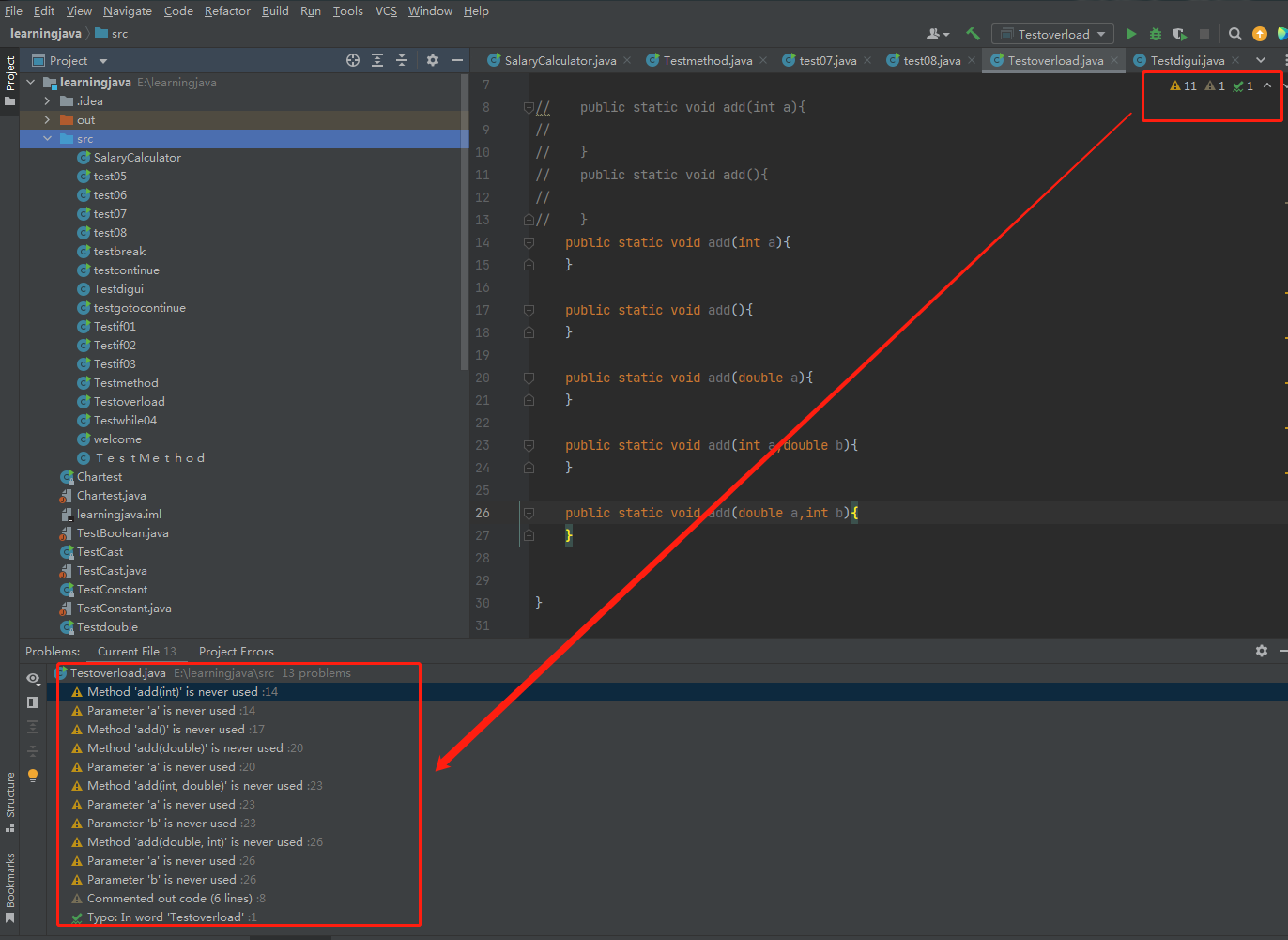Image resolution: width=1288 pixels, height=940 pixels.
Task: Collapse all nodes in Project panel
Action: 402,60
